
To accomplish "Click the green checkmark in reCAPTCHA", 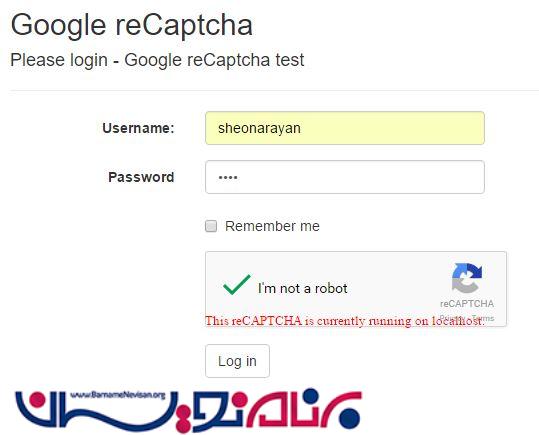I will [236, 284].
